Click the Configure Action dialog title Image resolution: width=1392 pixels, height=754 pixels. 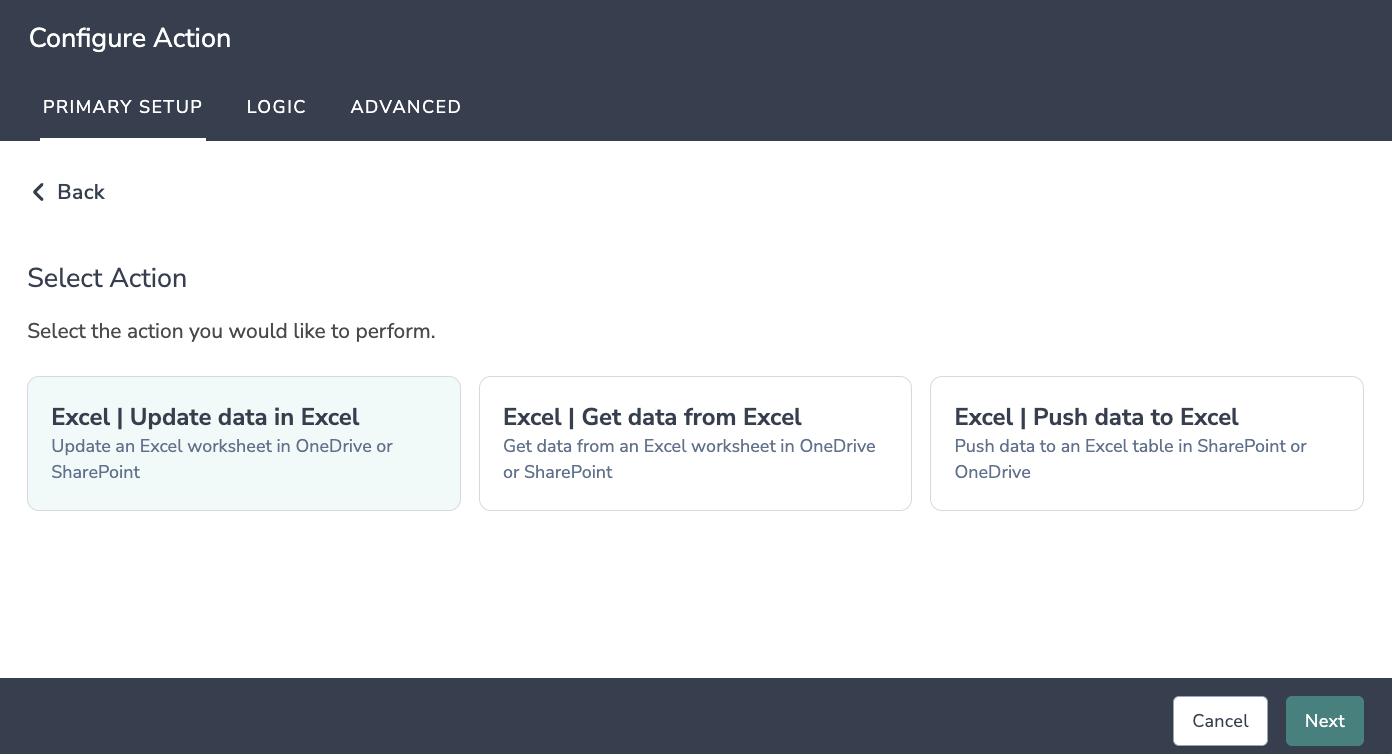(x=130, y=38)
